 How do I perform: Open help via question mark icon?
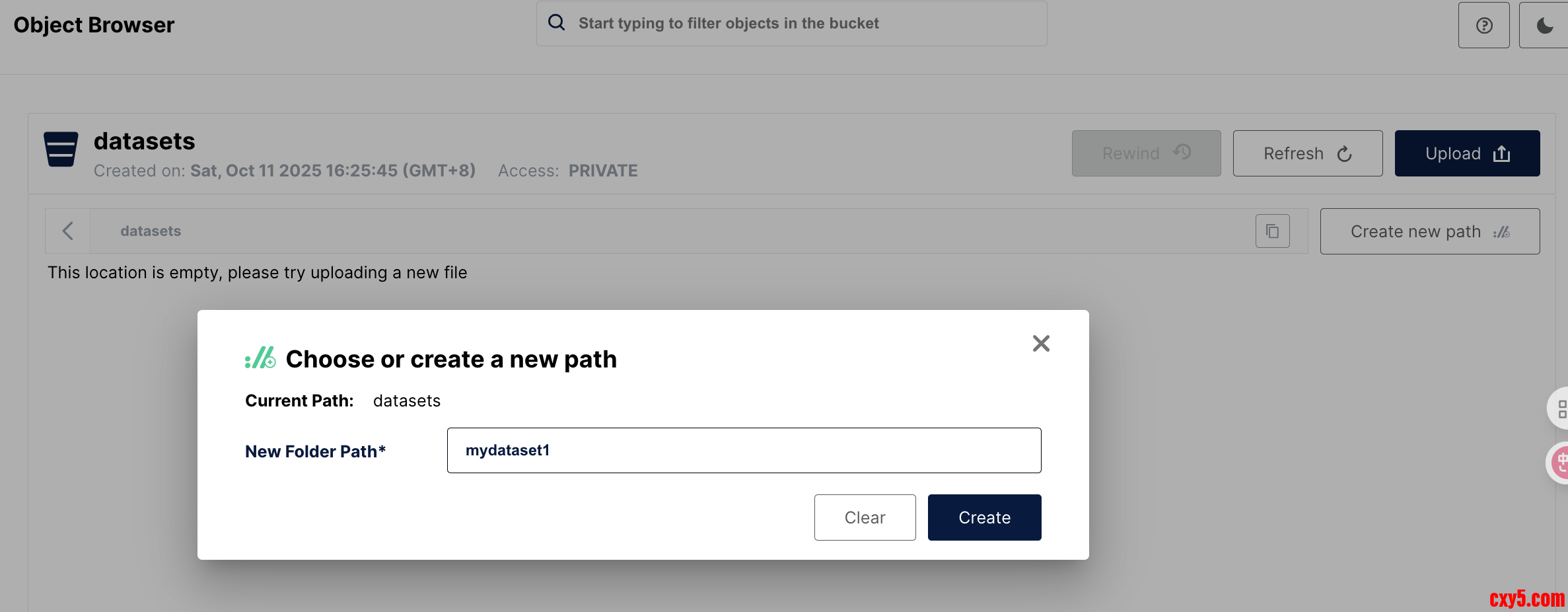1483,25
